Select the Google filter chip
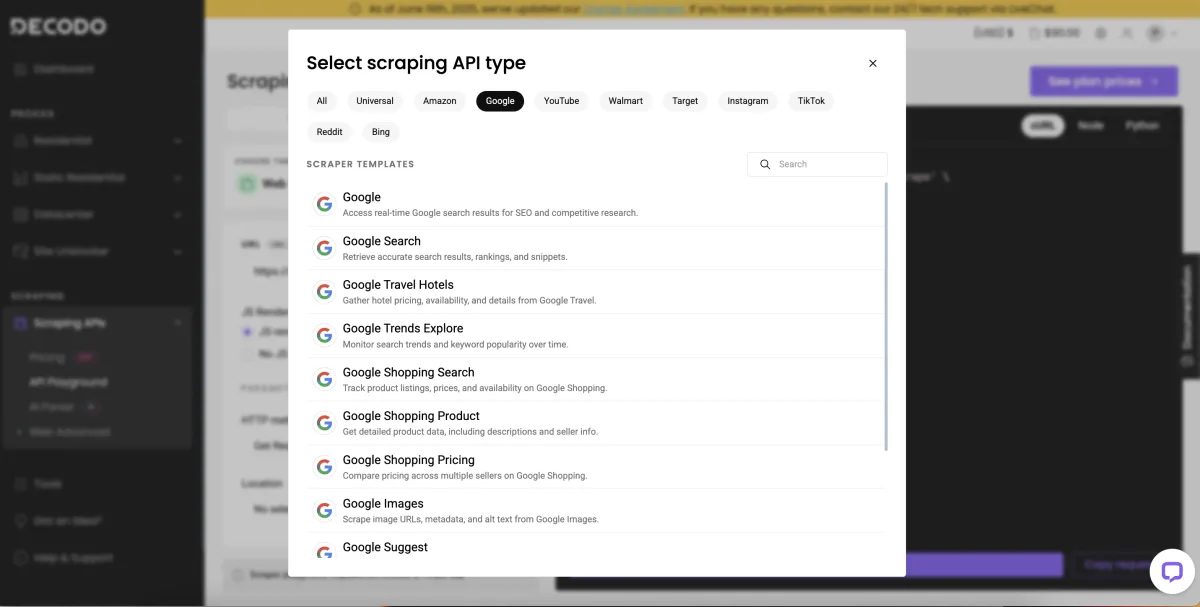Screen dimensions: 1200x607 [500, 101]
